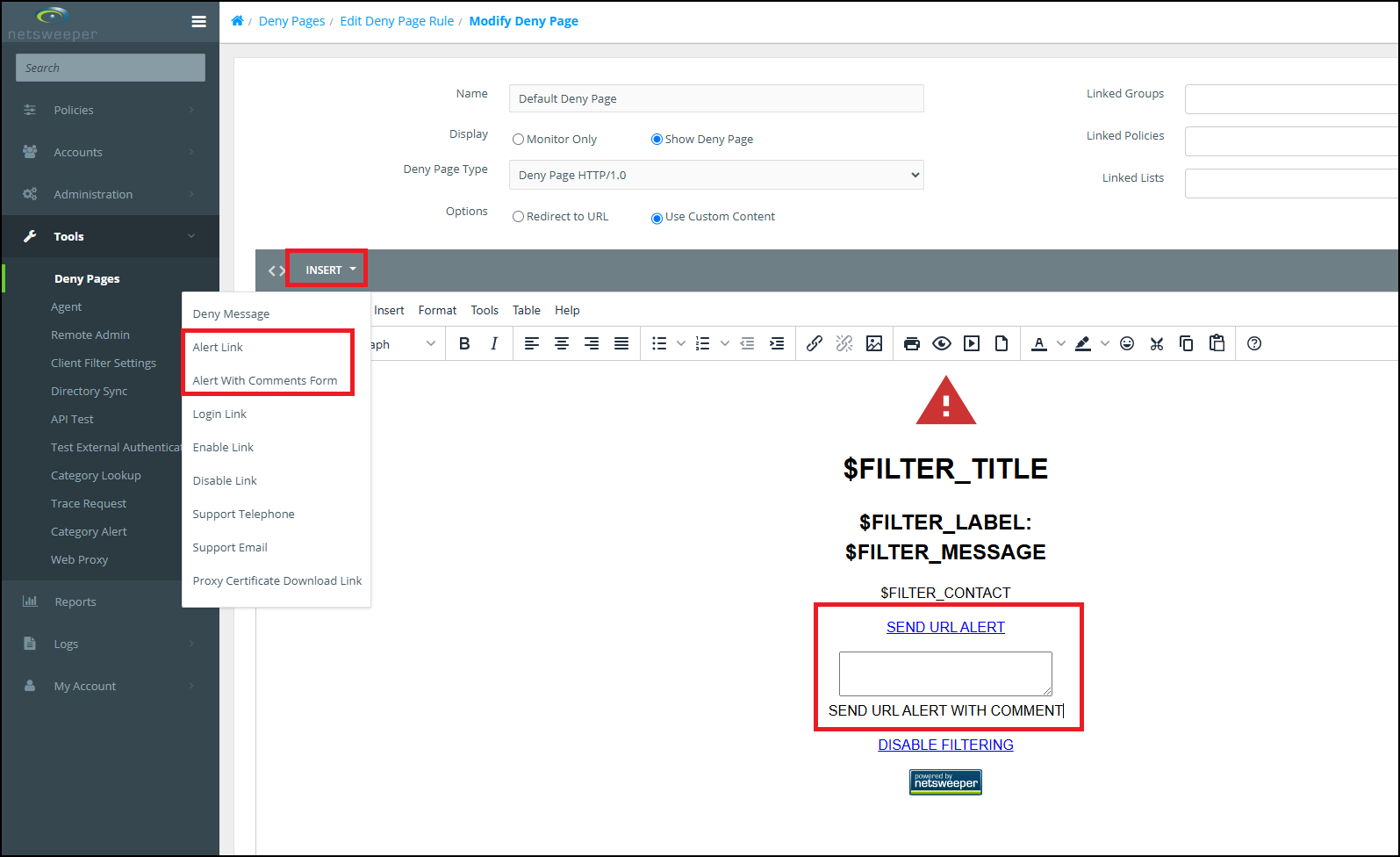Choose Enable Link menu entry

pyautogui.click(x=276, y=447)
